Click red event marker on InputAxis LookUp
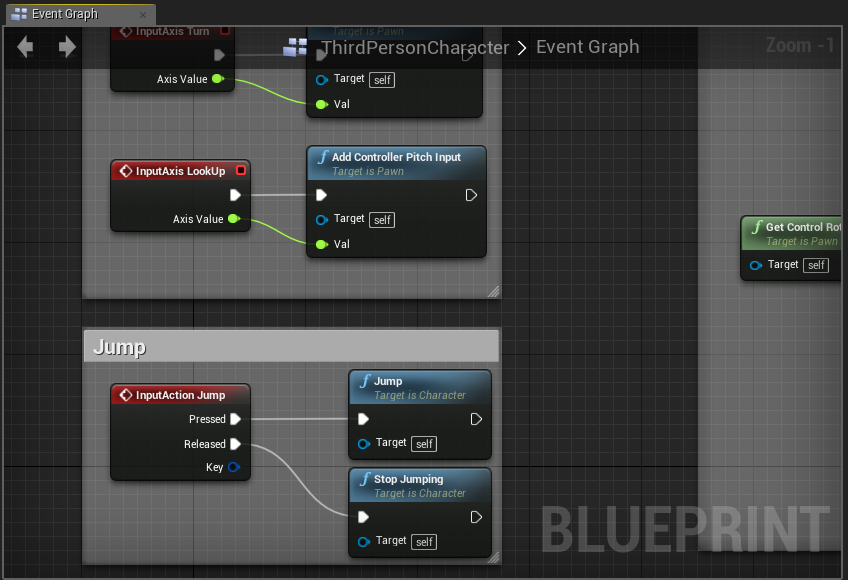 (241, 170)
